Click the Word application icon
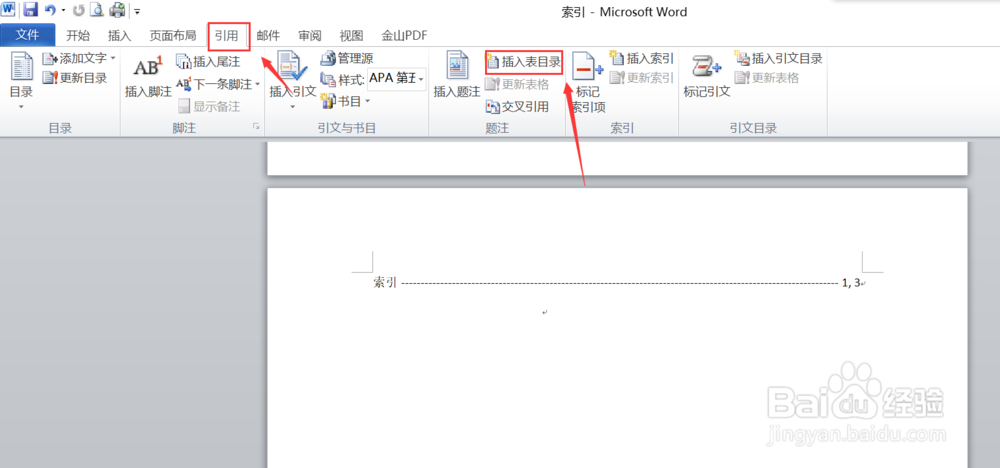 tap(8, 10)
